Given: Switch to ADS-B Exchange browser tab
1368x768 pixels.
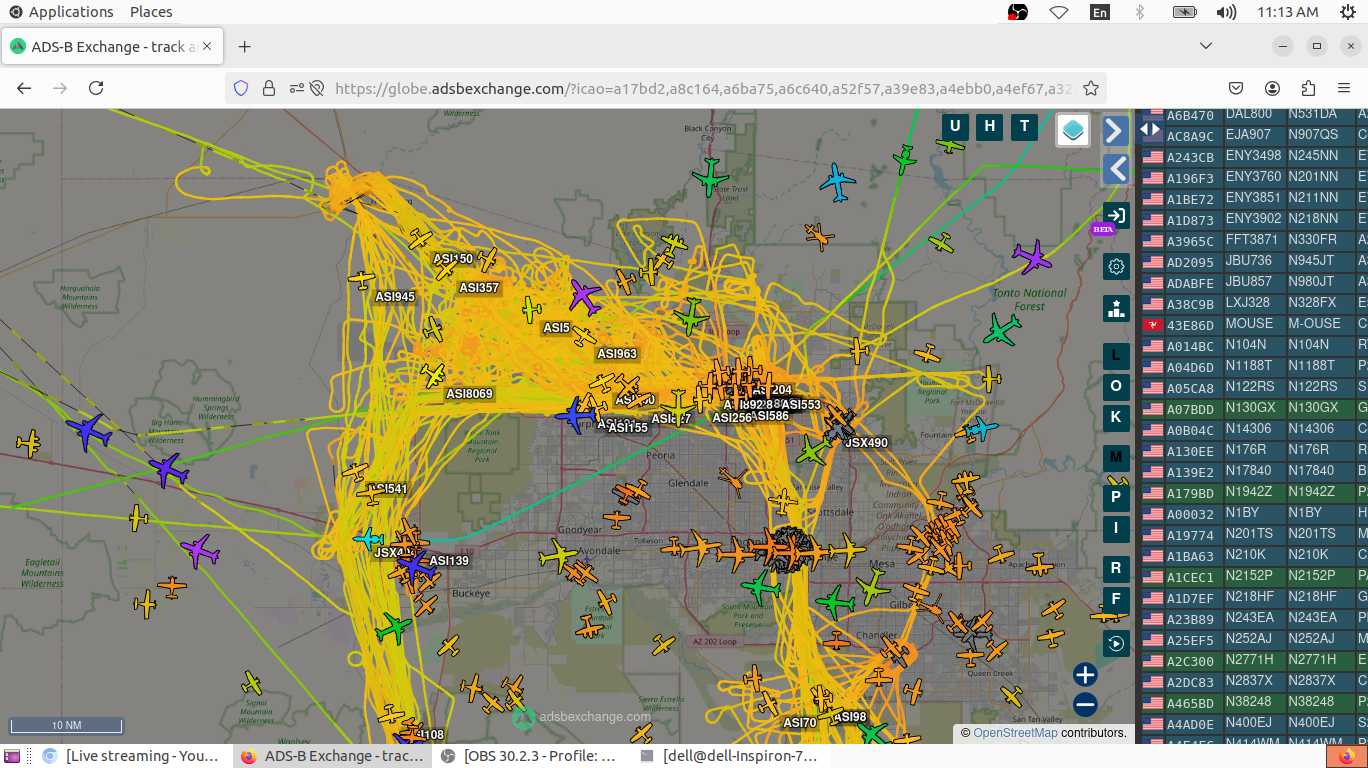Looking at the screenshot, I should (113, 47).
